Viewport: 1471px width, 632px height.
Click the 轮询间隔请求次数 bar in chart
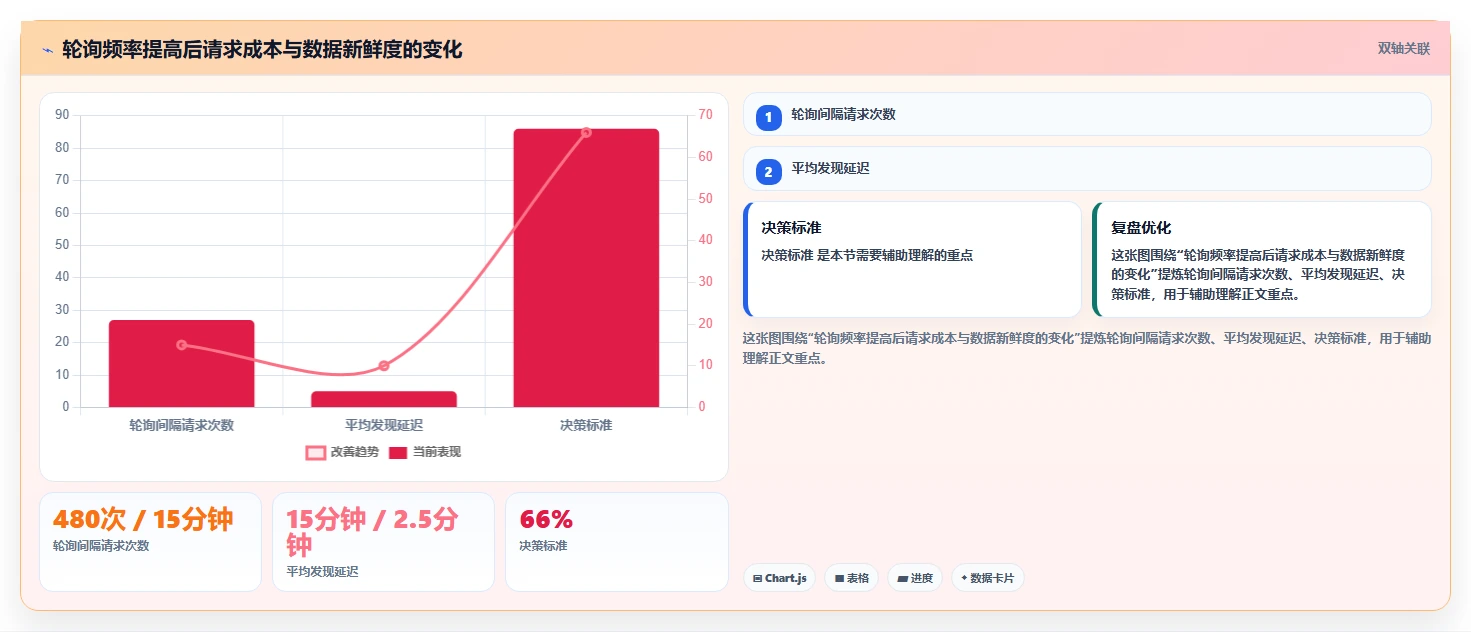click(x=182, y=364)
